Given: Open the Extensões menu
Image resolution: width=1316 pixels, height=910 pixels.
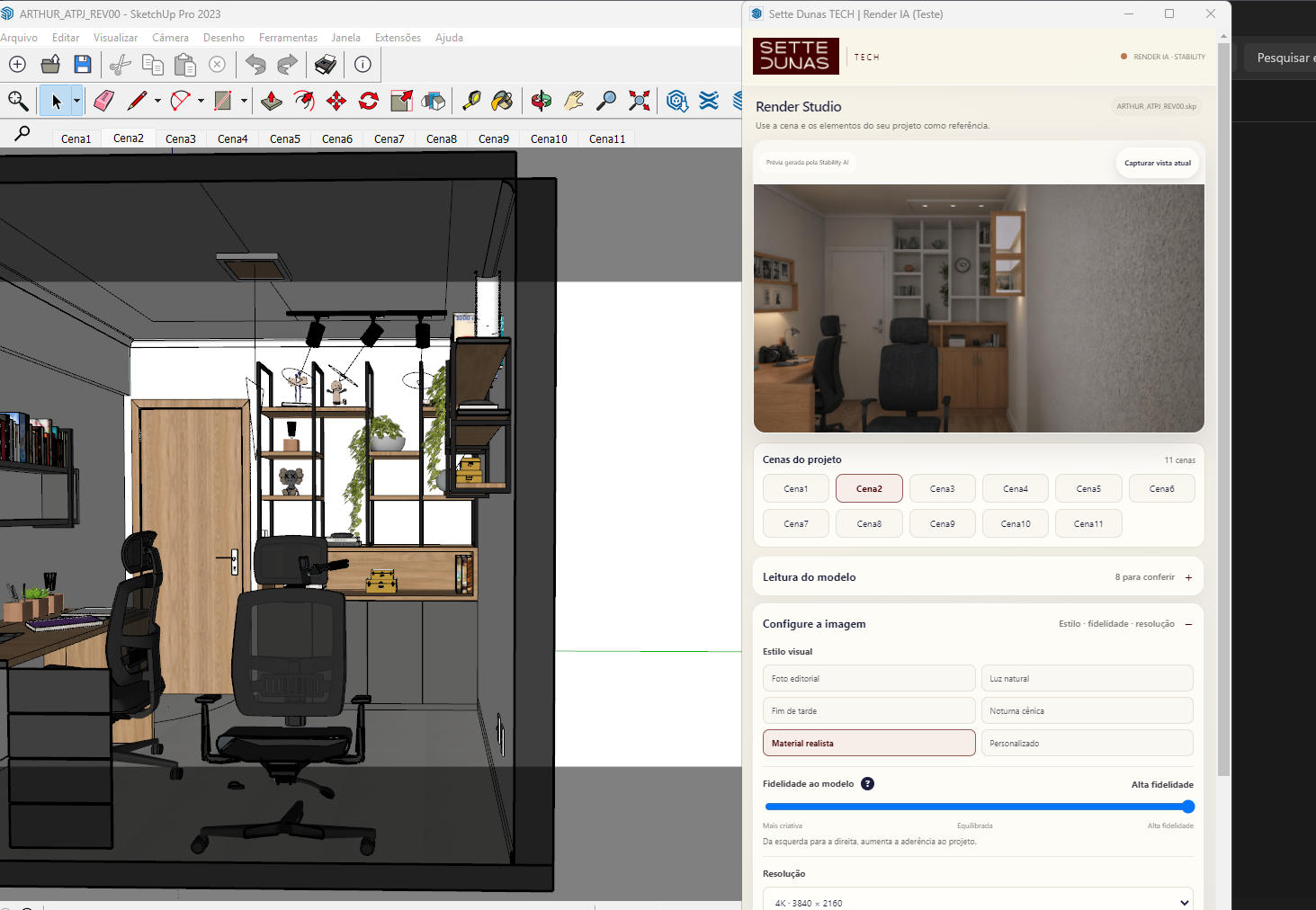Looking at the screenshot, I should tap(398, 38).
